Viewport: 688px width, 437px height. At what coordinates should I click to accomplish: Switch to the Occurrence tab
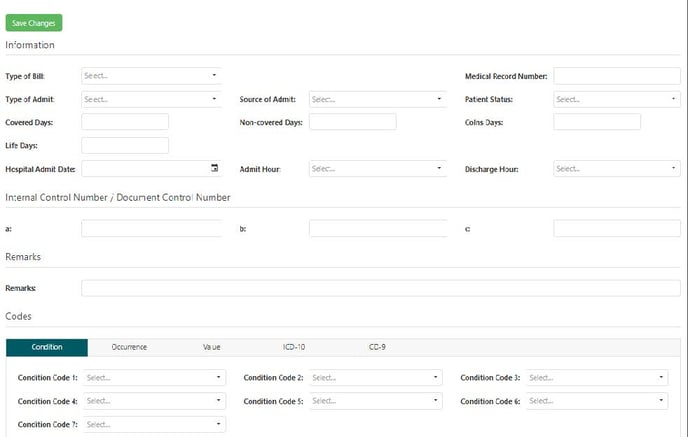point(129,347)
